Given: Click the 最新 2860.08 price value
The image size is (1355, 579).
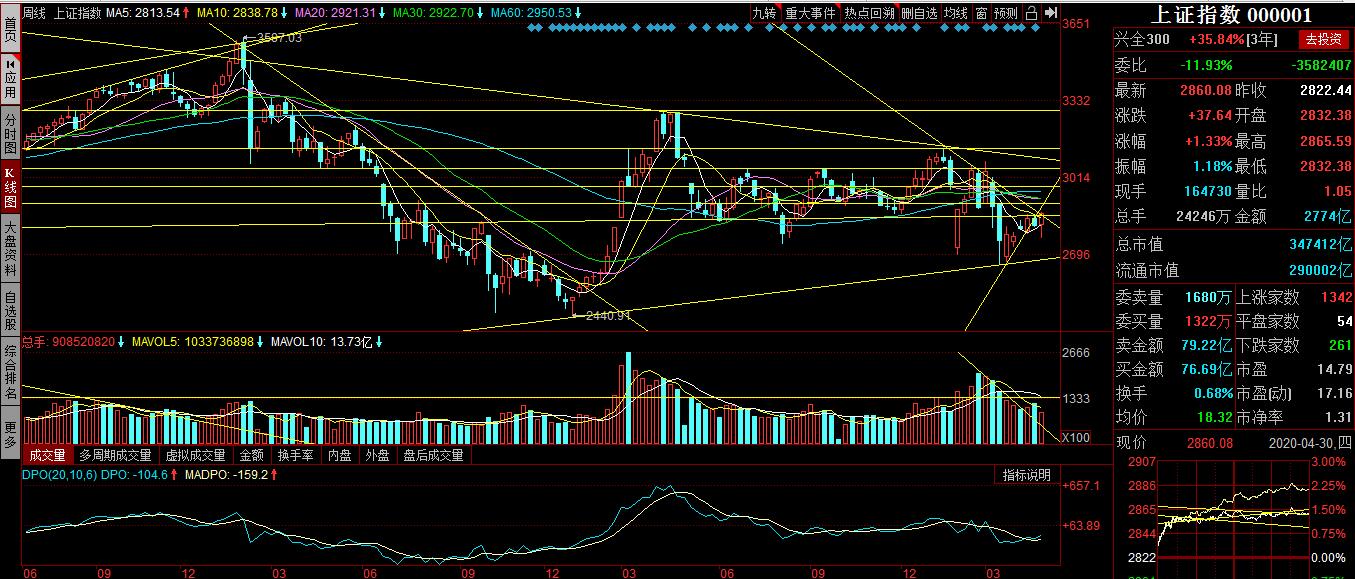Looking at the screenshot, I should pos(1207,91).
